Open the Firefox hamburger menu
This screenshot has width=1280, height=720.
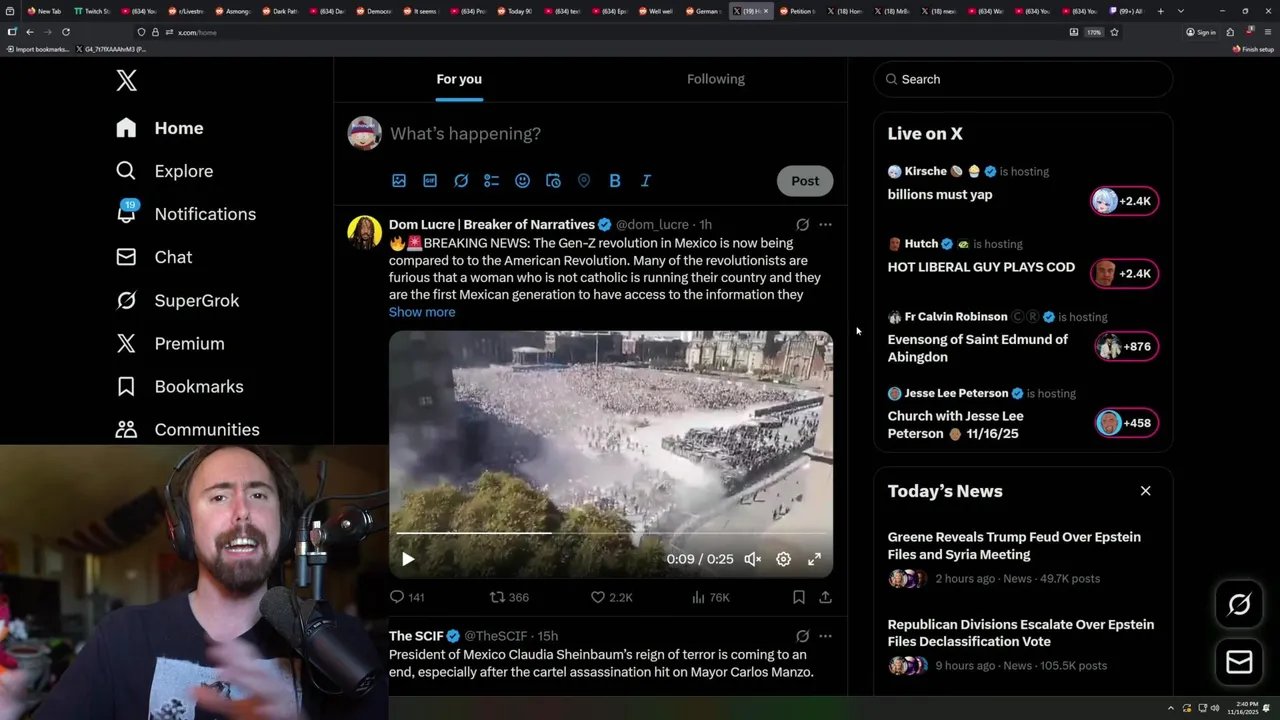(x=1267, y=32)
